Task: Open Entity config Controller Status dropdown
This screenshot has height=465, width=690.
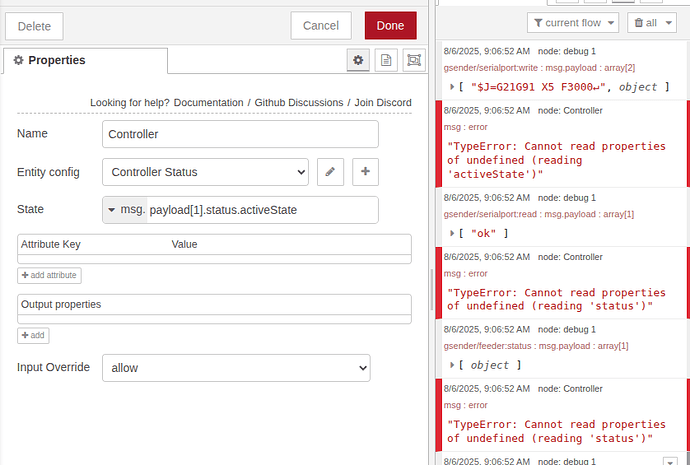Action: 205,172
